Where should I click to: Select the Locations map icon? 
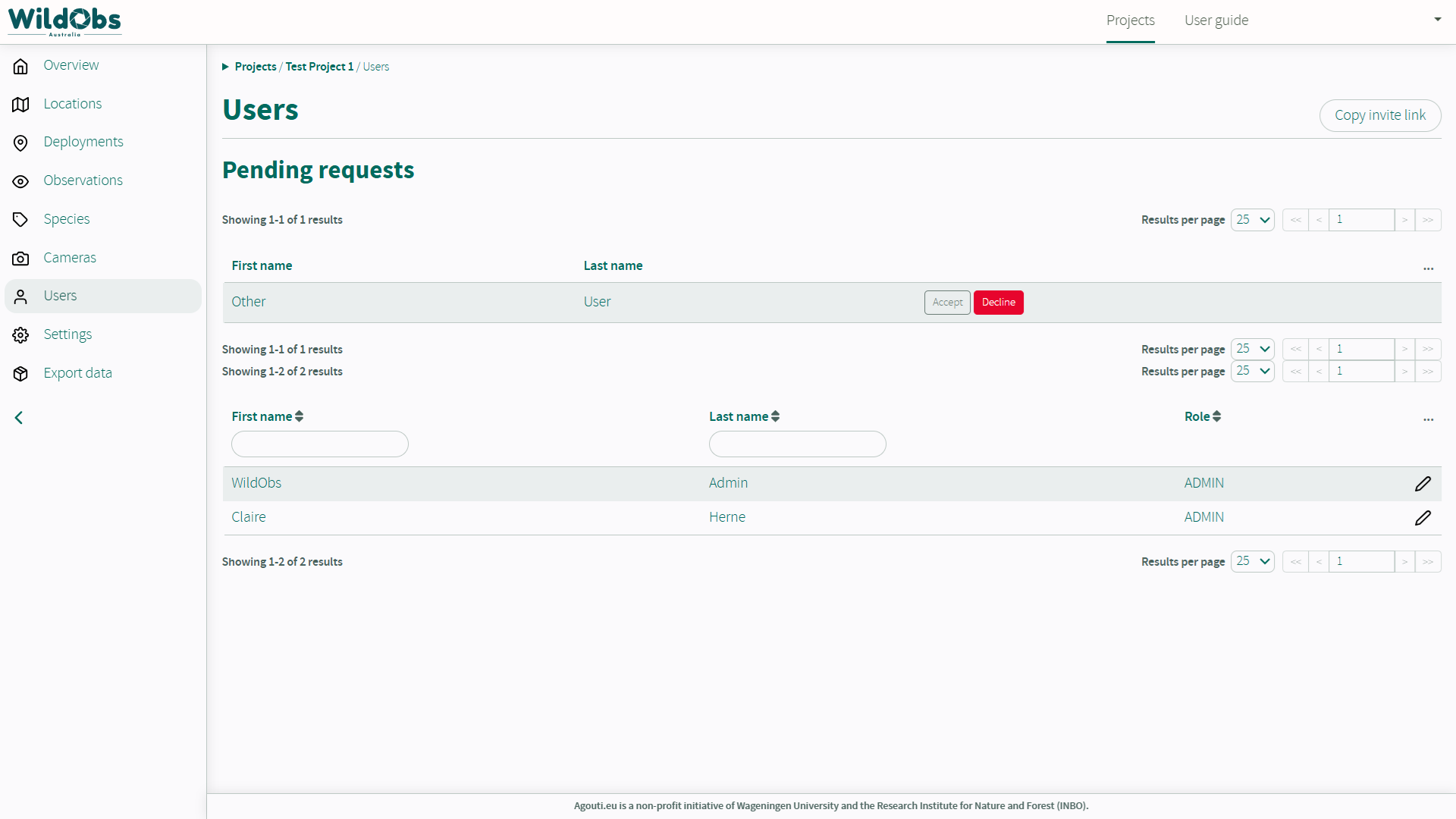point(20,104)
